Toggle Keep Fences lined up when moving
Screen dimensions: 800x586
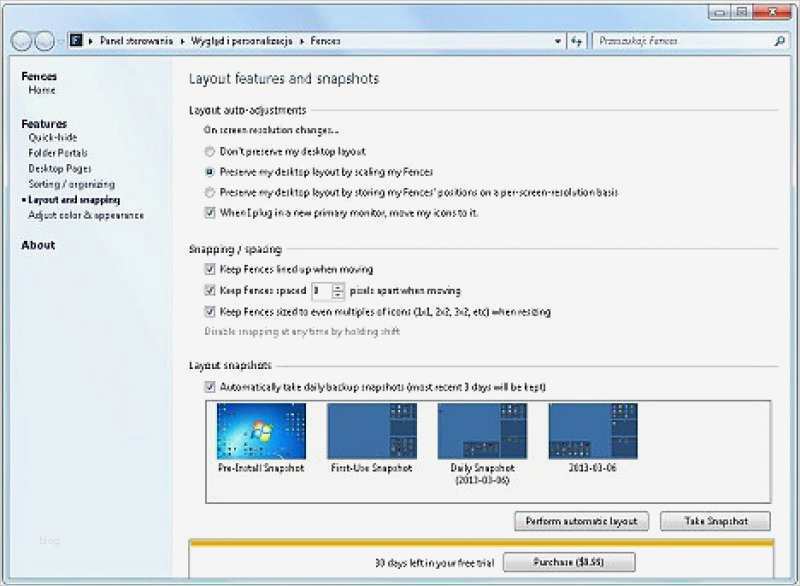pyautogui.click(x=210, y=269)
